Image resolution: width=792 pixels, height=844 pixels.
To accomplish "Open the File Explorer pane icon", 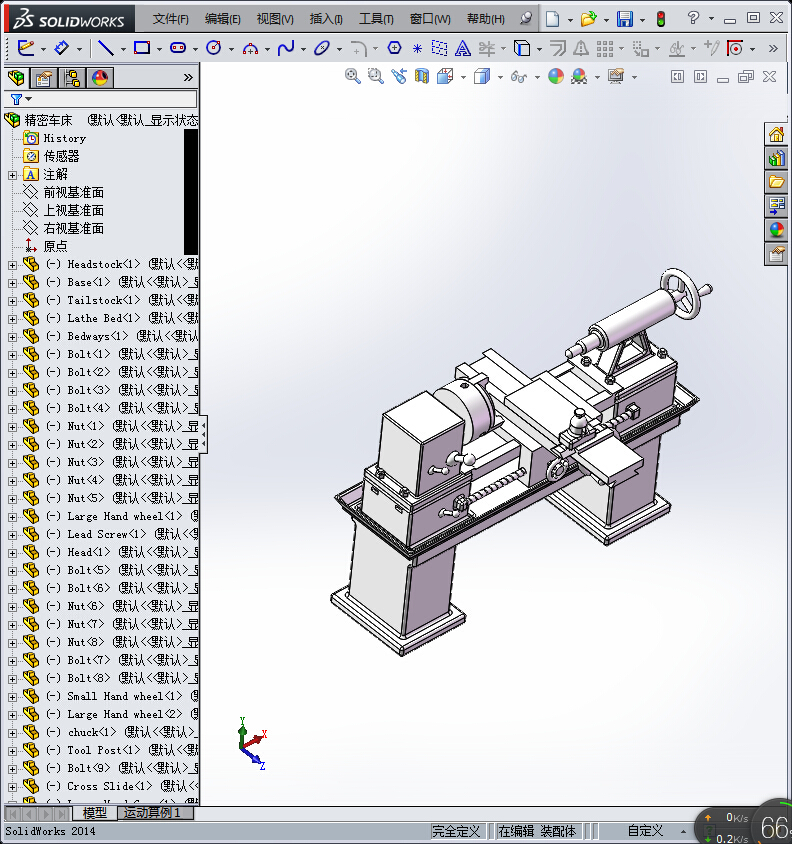I will [x=776, y=182].
